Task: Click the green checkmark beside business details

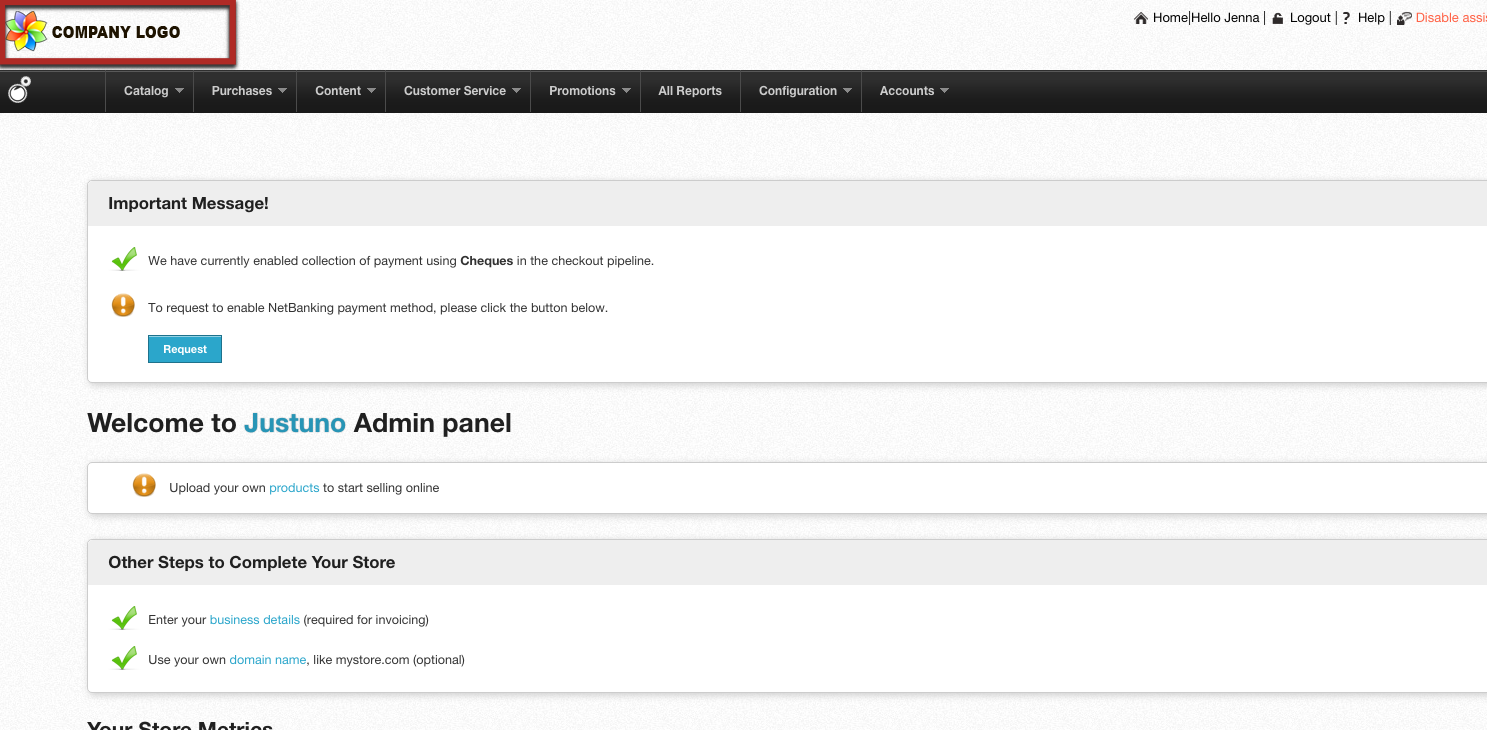Action: pyautogui.click(x=124, y=619)
